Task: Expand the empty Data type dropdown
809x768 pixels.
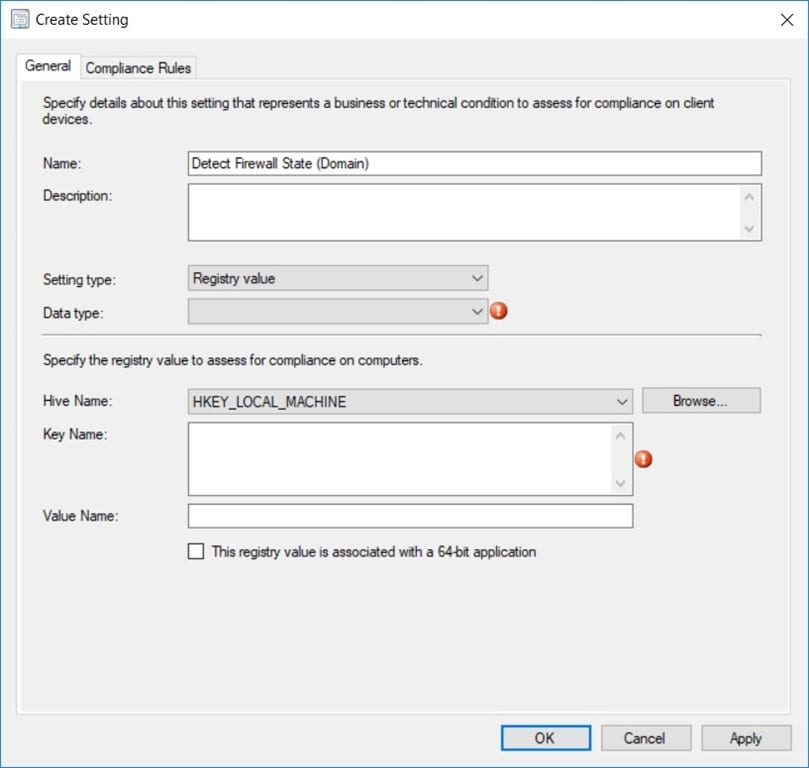Action: coord(338,312)
